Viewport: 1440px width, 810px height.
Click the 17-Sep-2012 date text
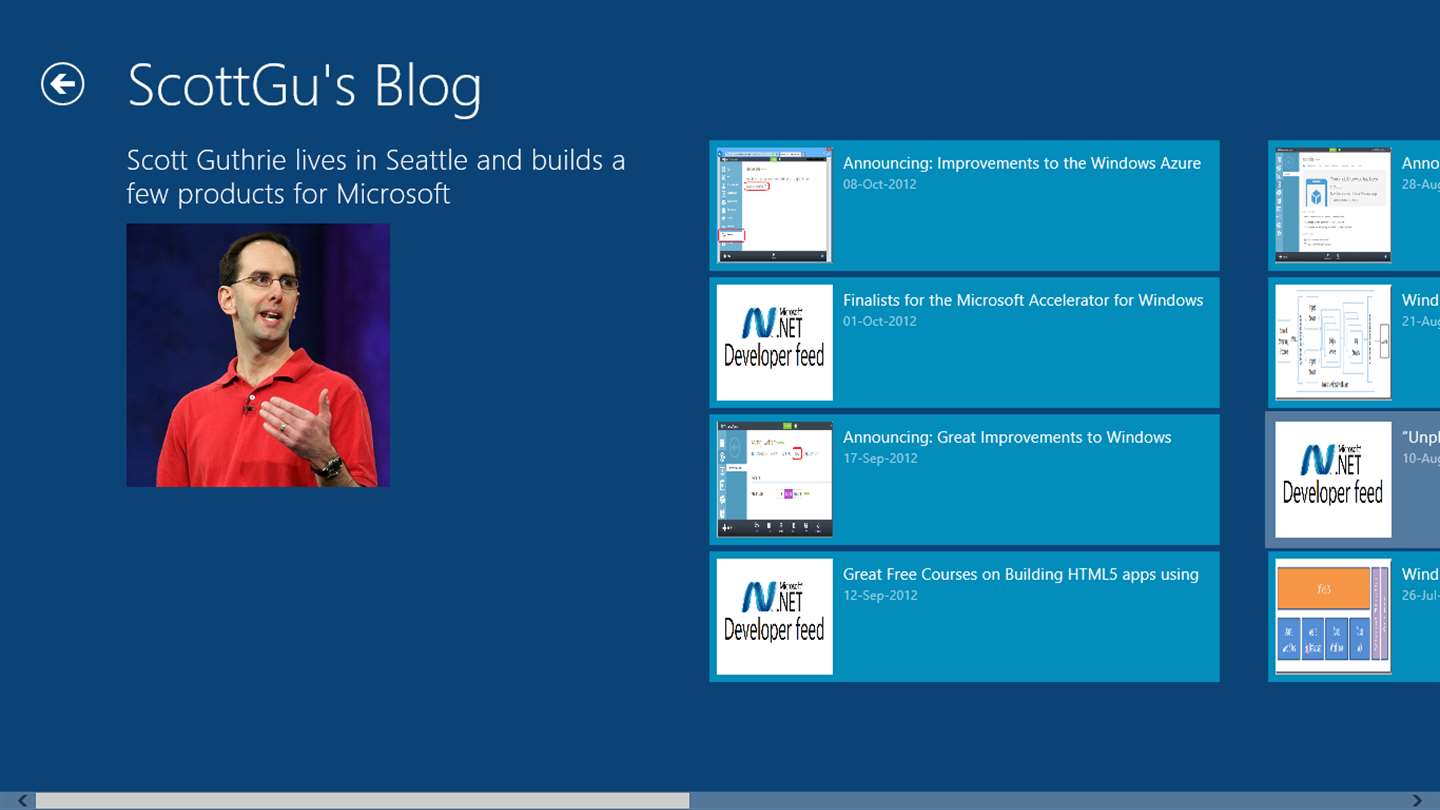pos(880,459)
